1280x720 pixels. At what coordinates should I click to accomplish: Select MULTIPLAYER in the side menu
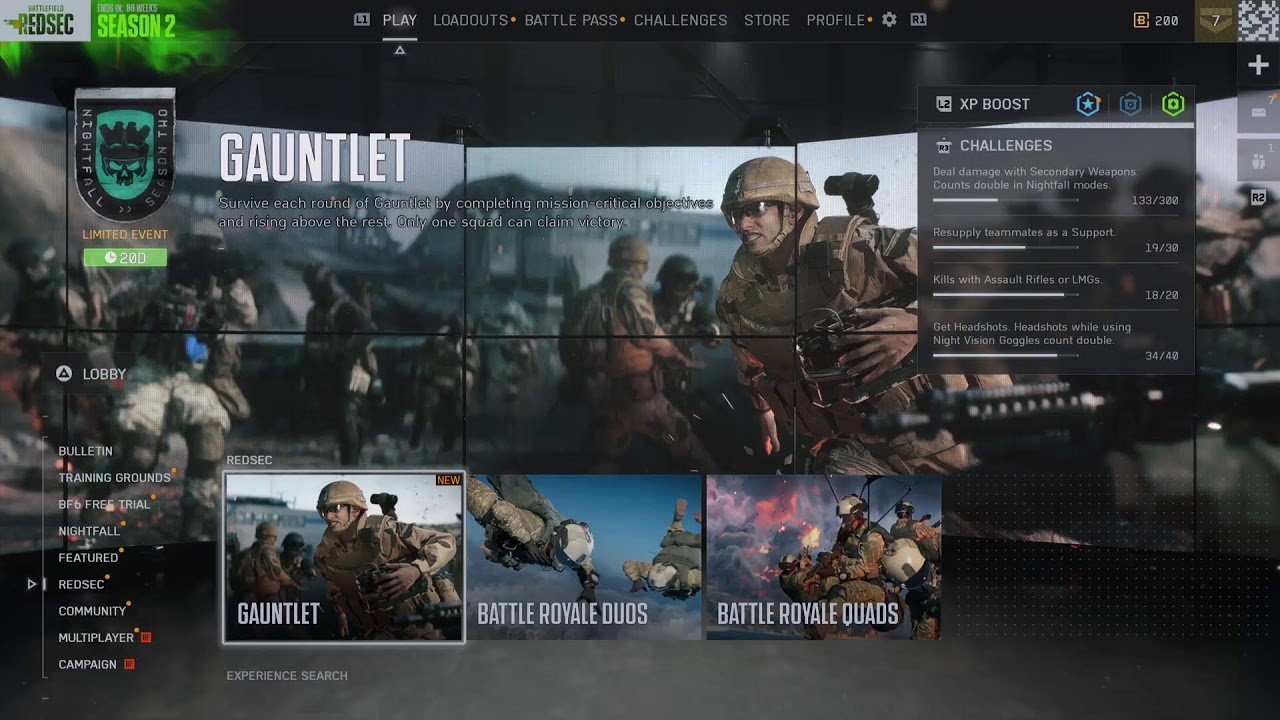96,637
